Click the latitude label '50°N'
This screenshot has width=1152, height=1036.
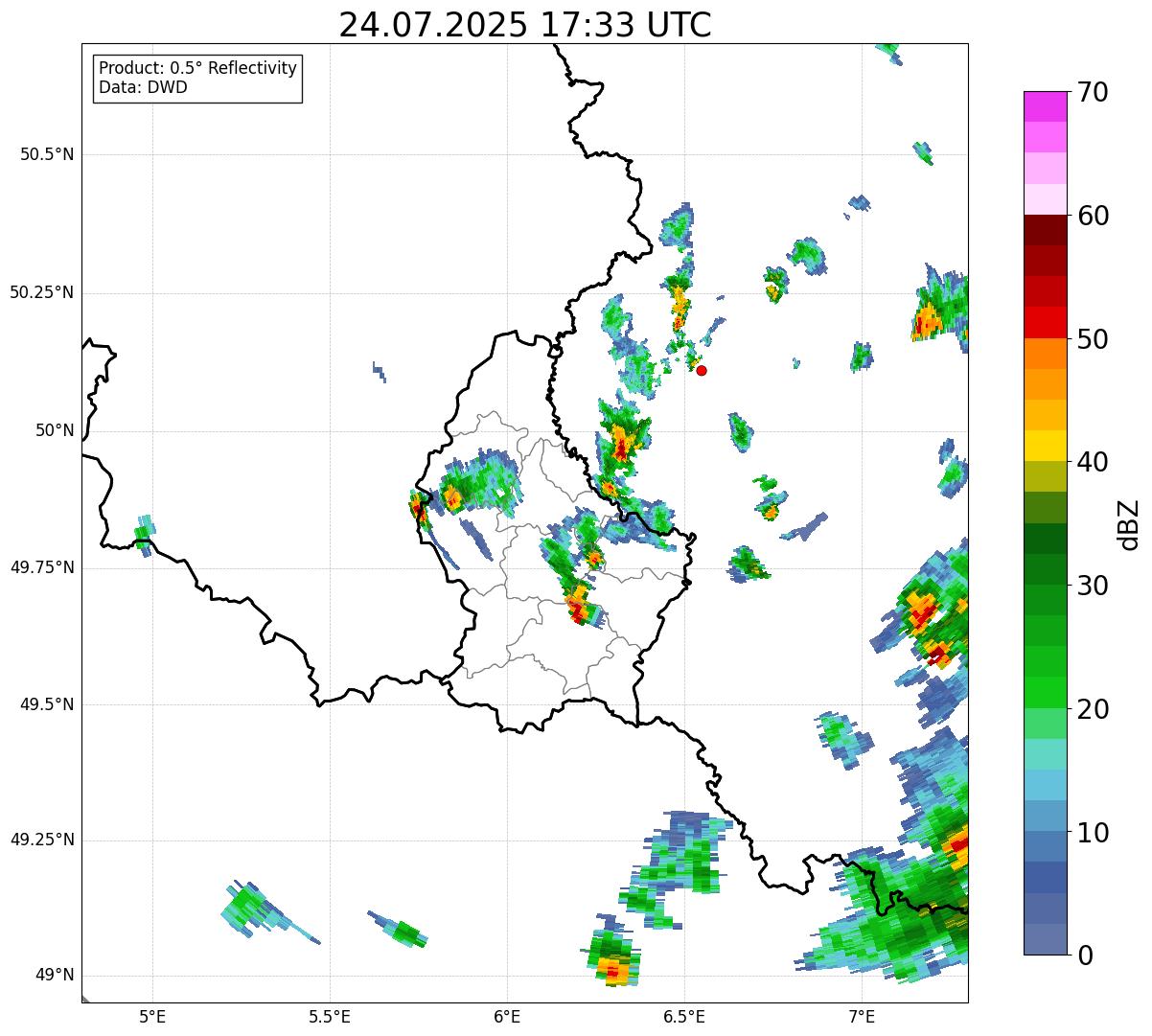[x=55, y=430]
